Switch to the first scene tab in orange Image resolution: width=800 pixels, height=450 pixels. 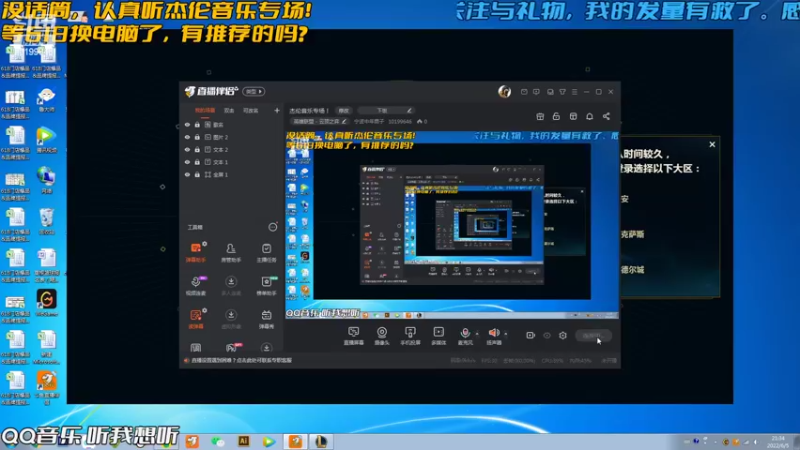pyautogui.click(x=205, y=110)
